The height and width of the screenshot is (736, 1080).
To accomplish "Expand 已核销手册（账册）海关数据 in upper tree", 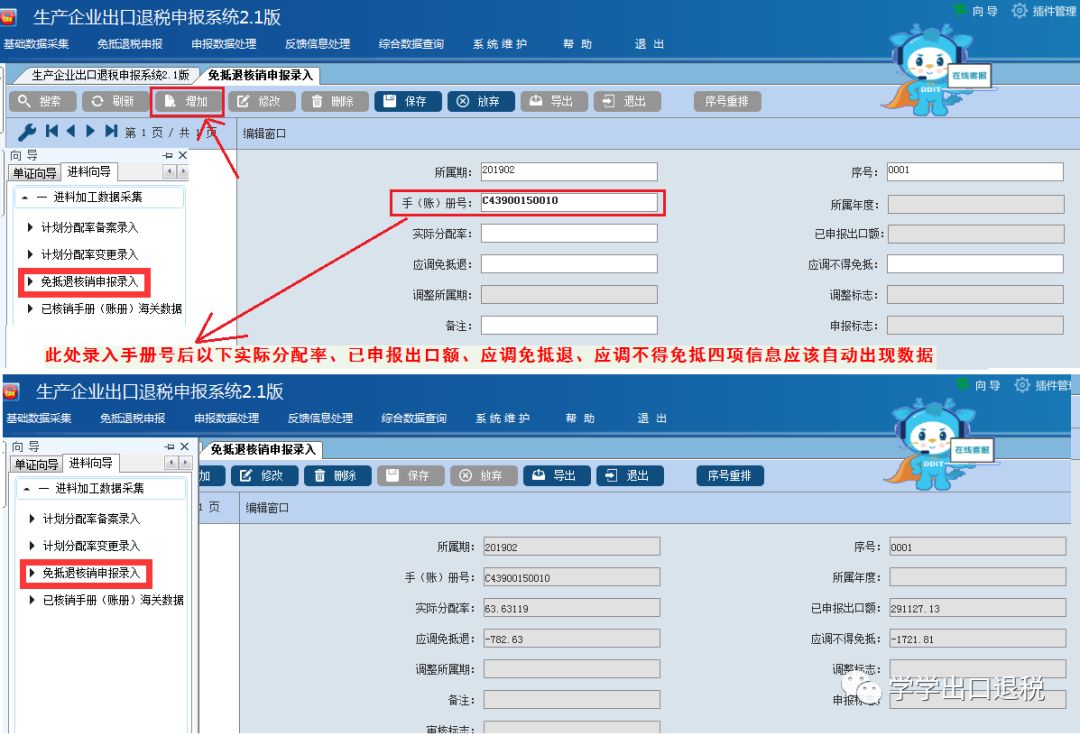I will [x=30, y=308].
